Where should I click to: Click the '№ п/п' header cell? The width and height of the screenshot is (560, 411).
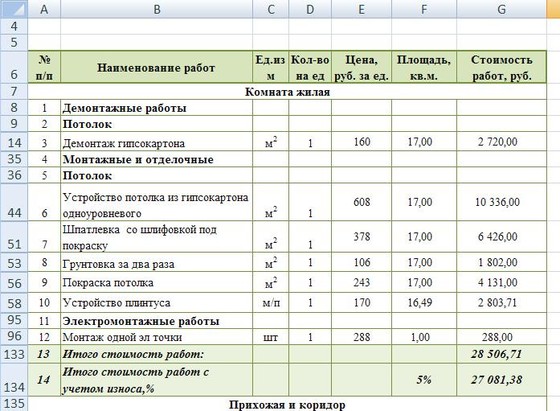[x=44, y=67]
